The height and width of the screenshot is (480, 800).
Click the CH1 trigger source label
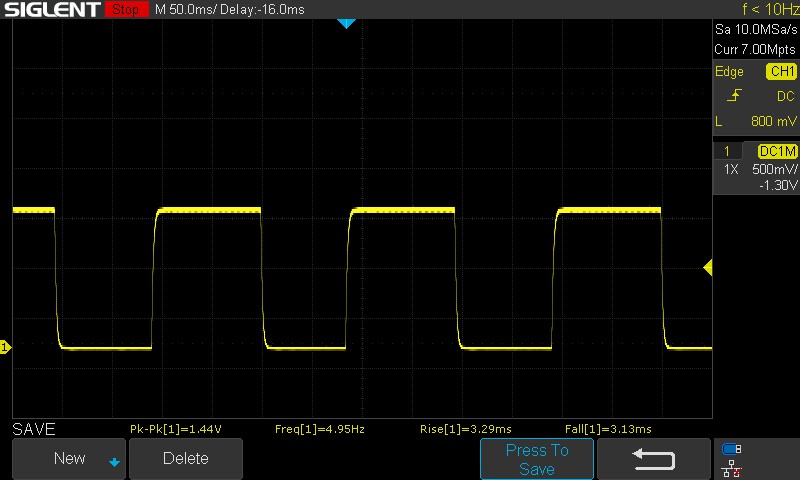coord(782,71)
